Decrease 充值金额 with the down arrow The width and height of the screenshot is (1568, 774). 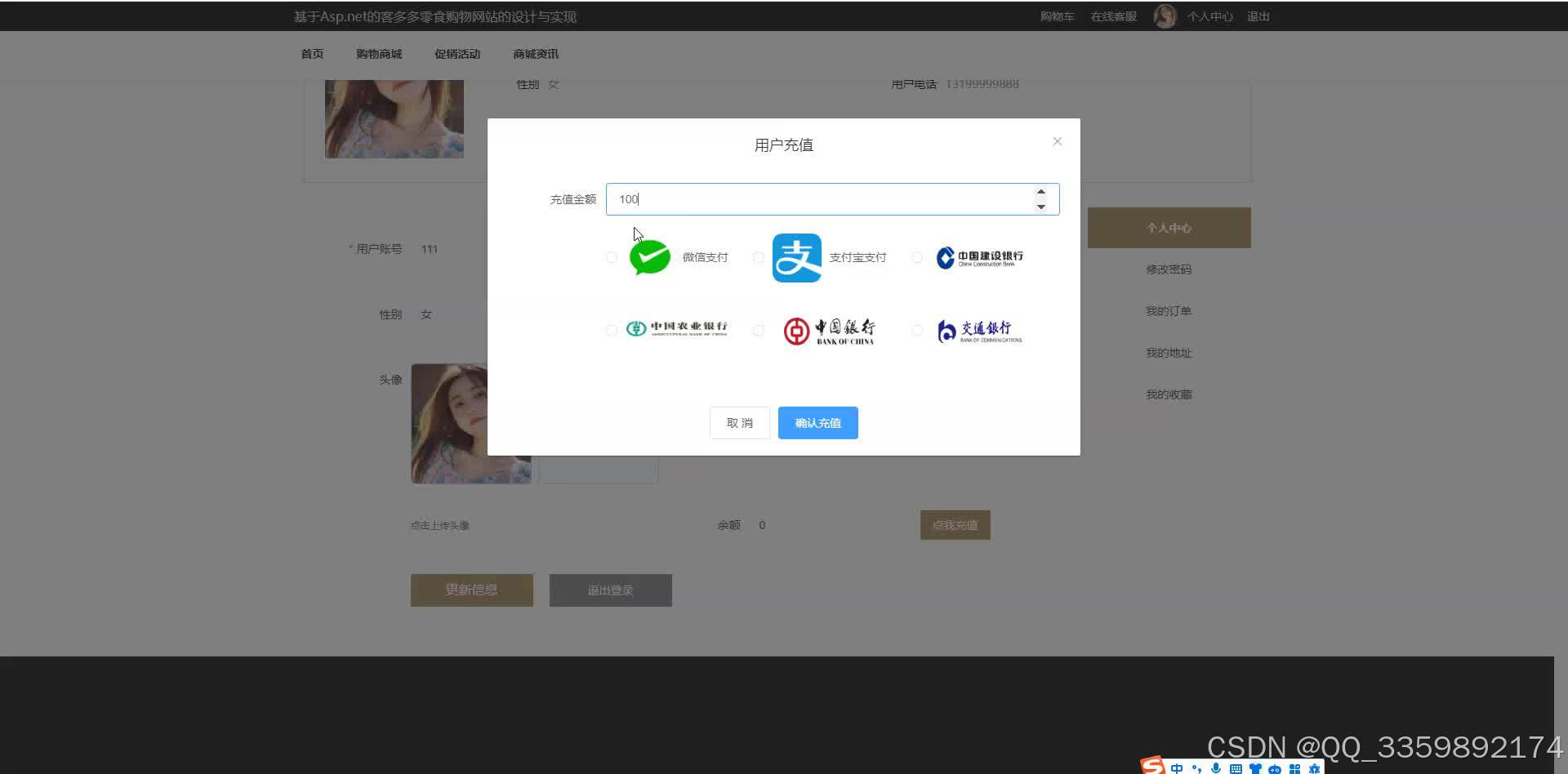coord(1040,207)
